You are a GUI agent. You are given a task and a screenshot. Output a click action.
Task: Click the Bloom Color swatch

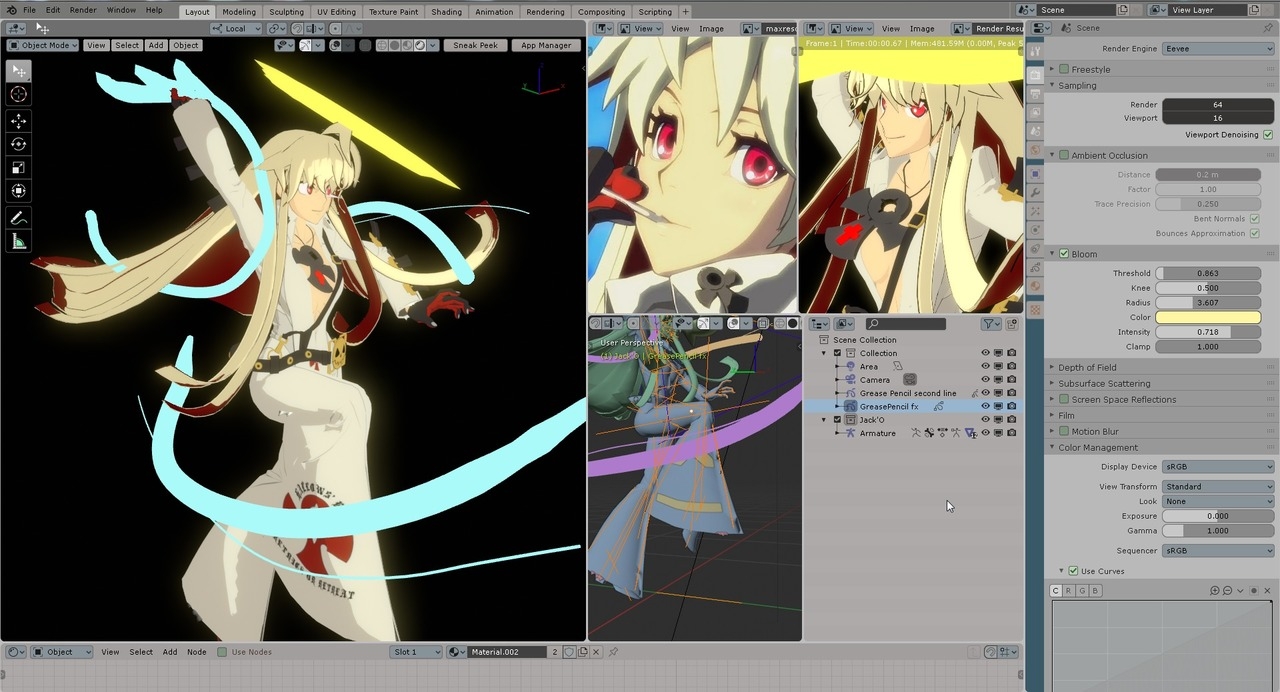1208,317
